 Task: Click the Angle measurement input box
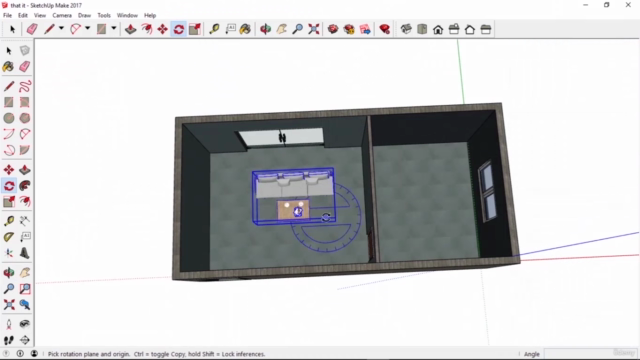click(x=590, y=353)
